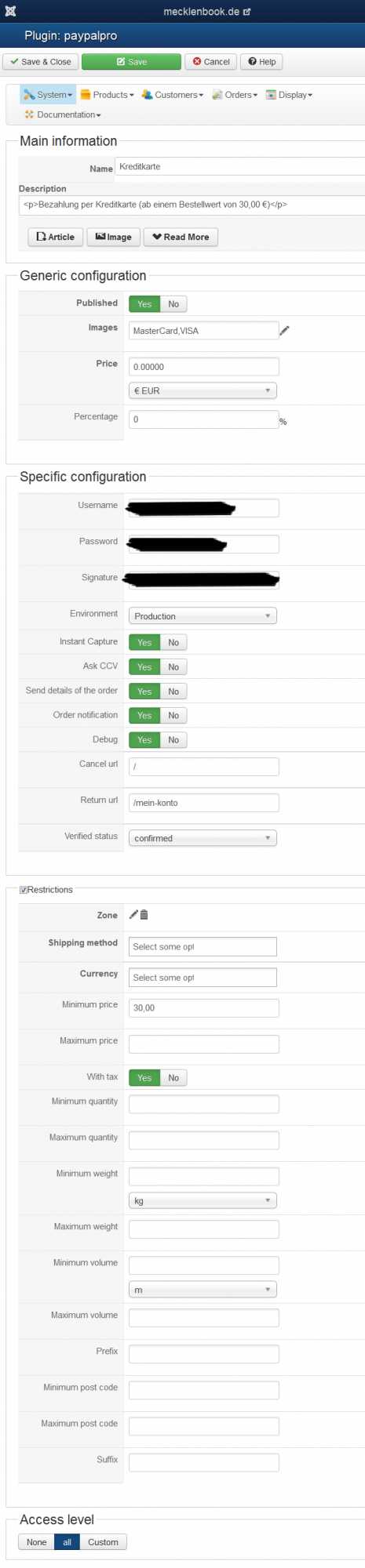Set Debug to No
The width and height of the screenshot is (365, 1568).
point(173,740)
